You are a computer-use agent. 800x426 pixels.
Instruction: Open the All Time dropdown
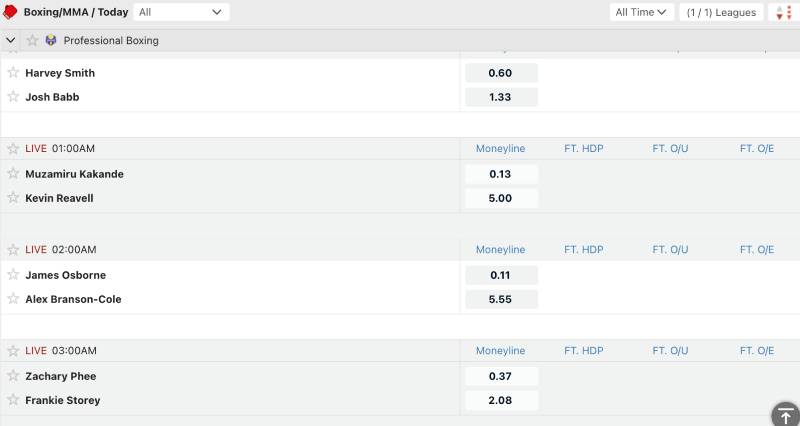tap(641, 12)
